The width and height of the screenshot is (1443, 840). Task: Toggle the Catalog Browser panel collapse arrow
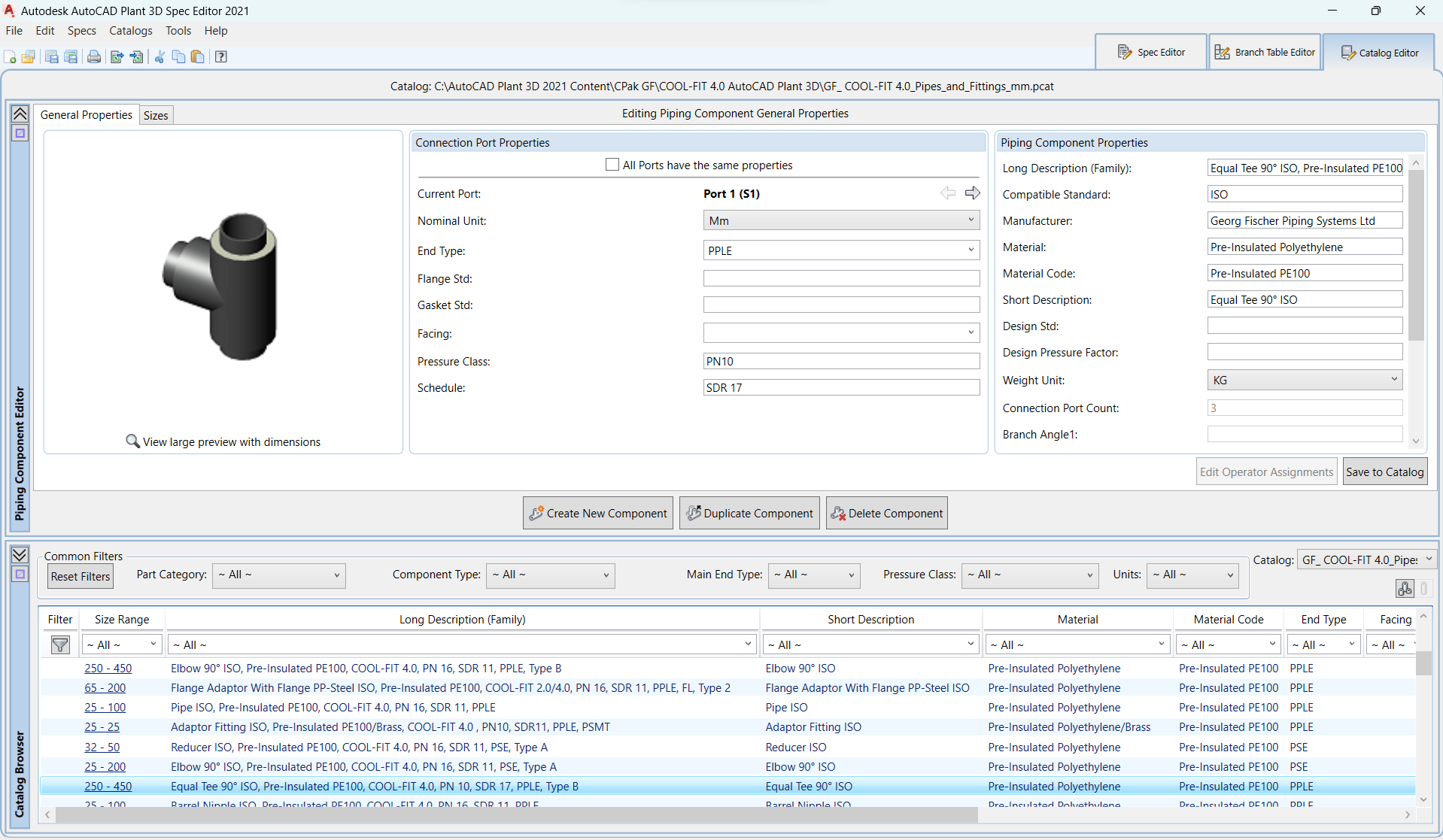[20, 554]
